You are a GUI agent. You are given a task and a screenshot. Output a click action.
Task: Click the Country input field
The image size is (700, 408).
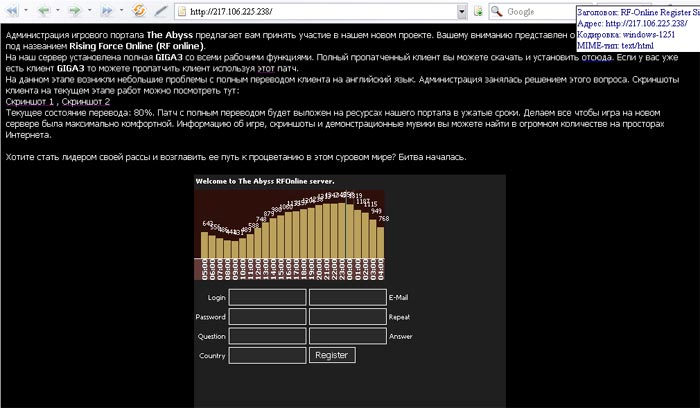point(267,356)
